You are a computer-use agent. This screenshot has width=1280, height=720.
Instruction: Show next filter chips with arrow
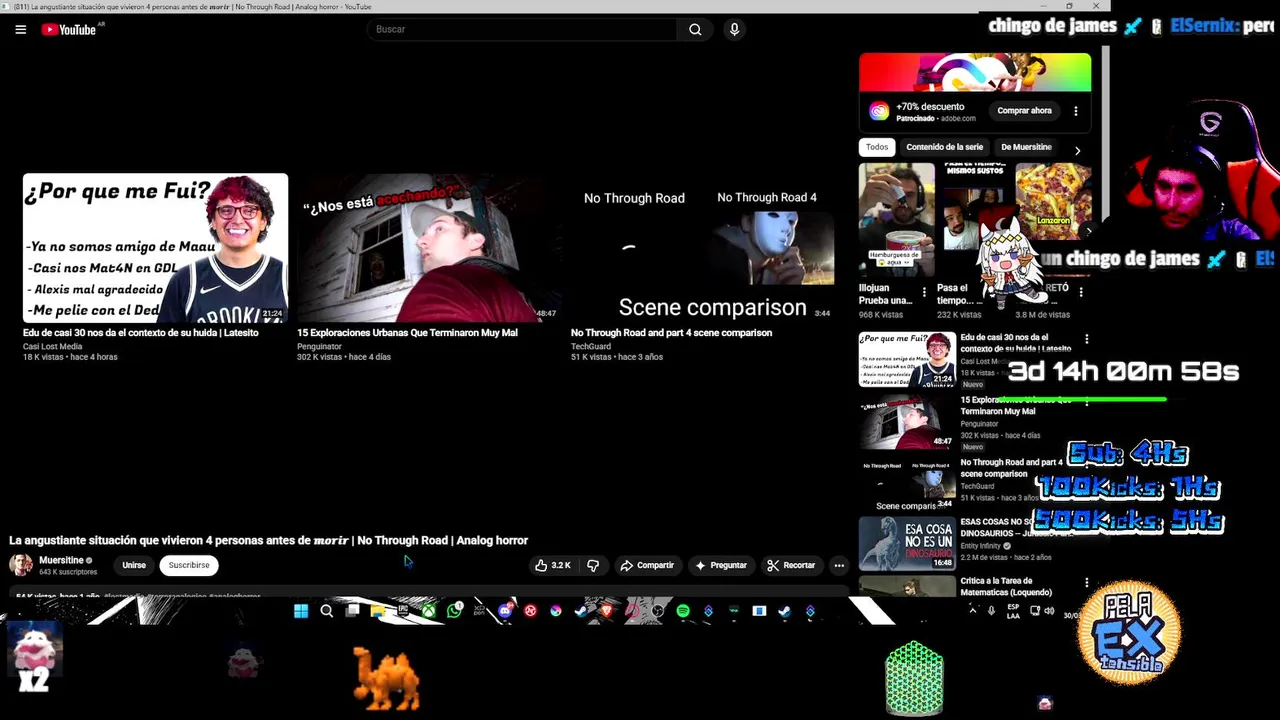click(1077, 150)
